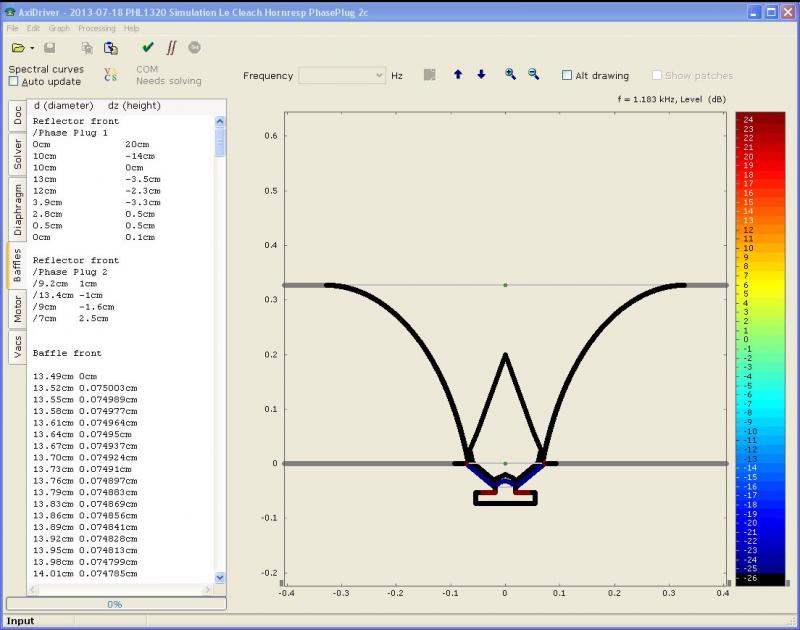Toggle the Show patches checkbox
Viewport: 800px width, 630px height.
(657, 75)
